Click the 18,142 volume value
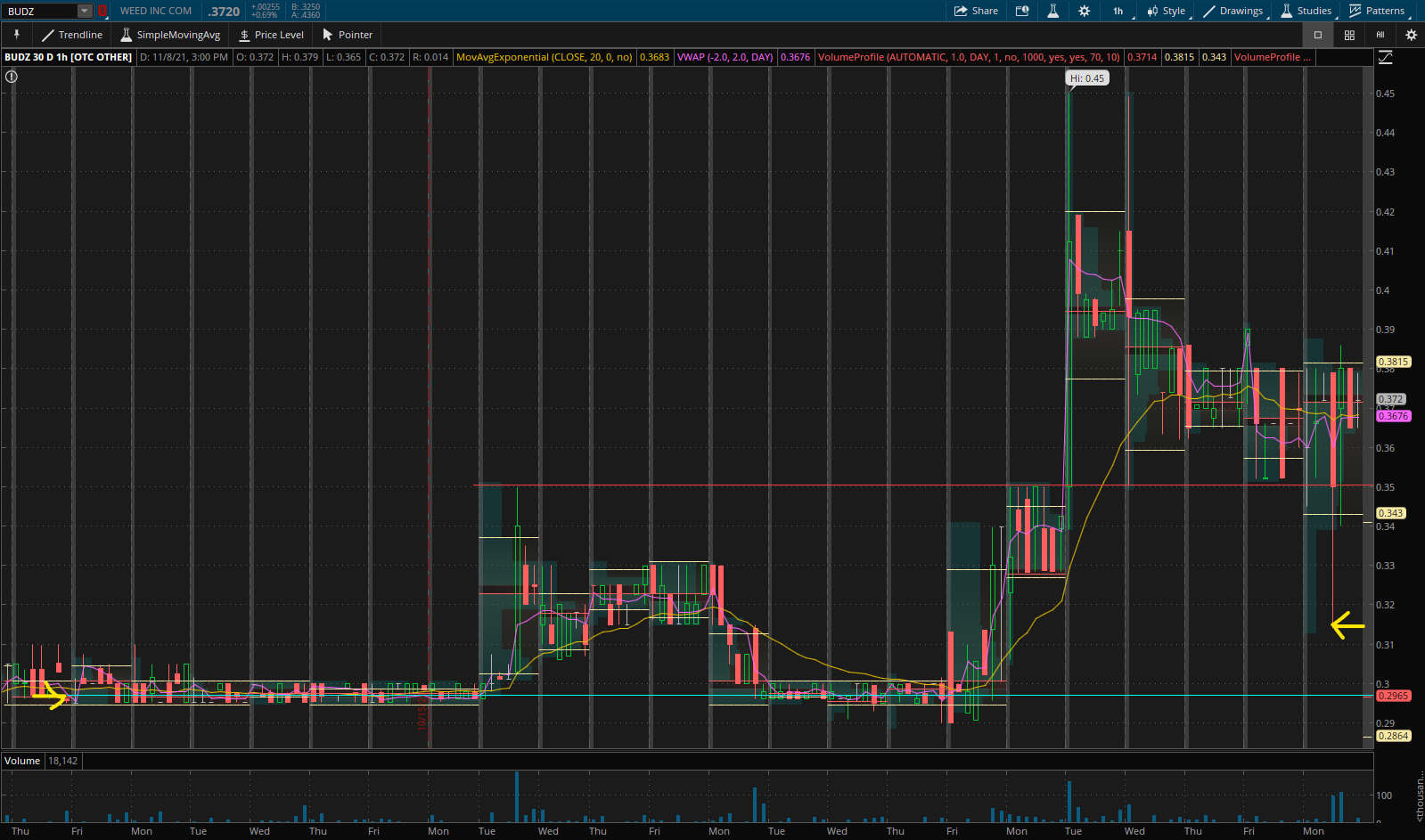Screen dimensions: 1425x840 click(x=62, y=761)
